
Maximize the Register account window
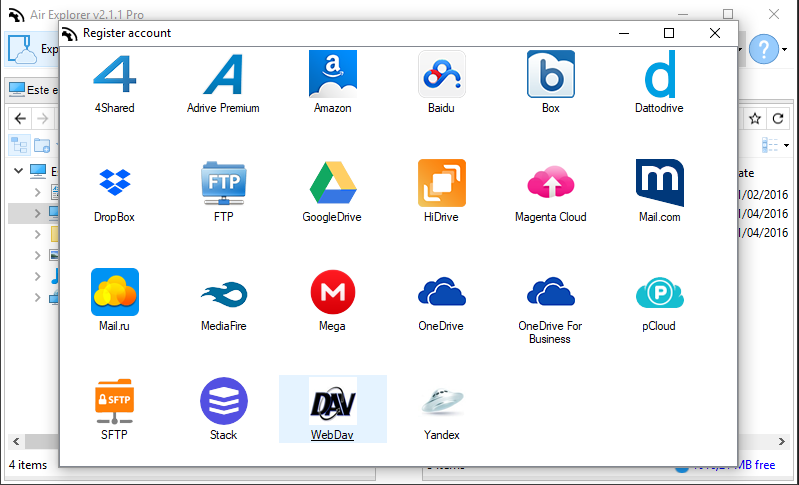(669, 33)
